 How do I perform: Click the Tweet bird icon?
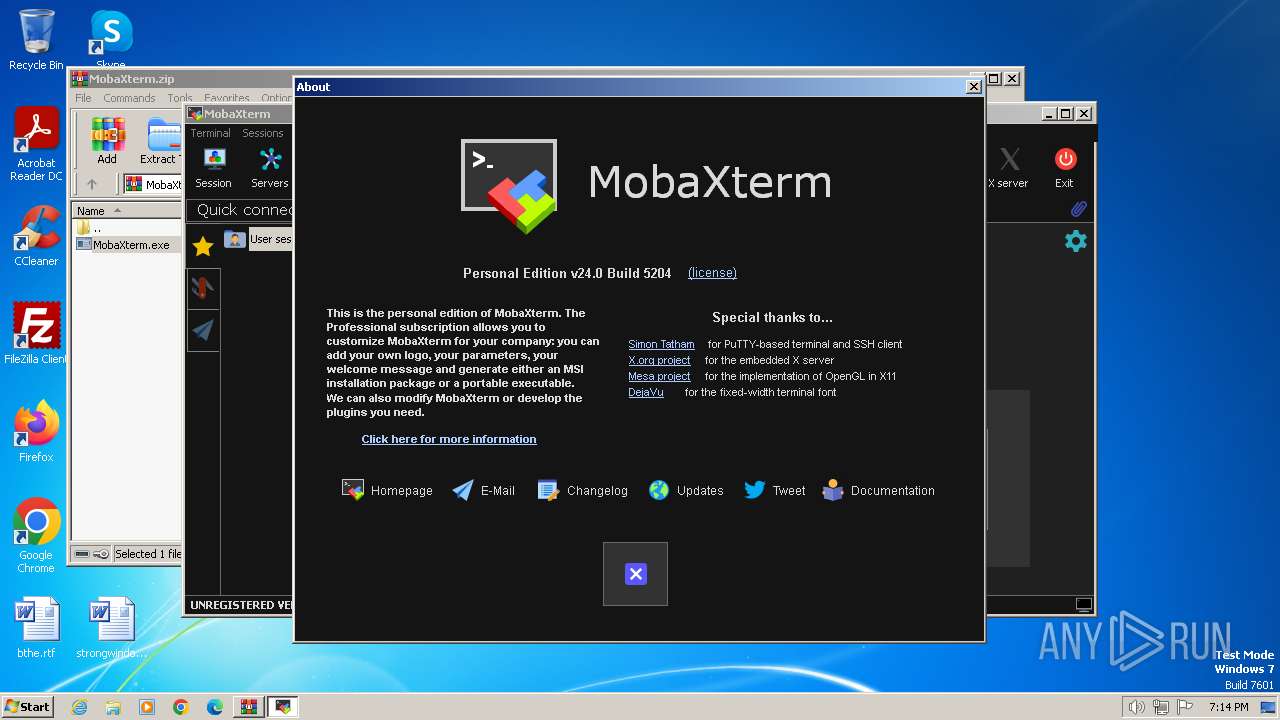(755, 490)
